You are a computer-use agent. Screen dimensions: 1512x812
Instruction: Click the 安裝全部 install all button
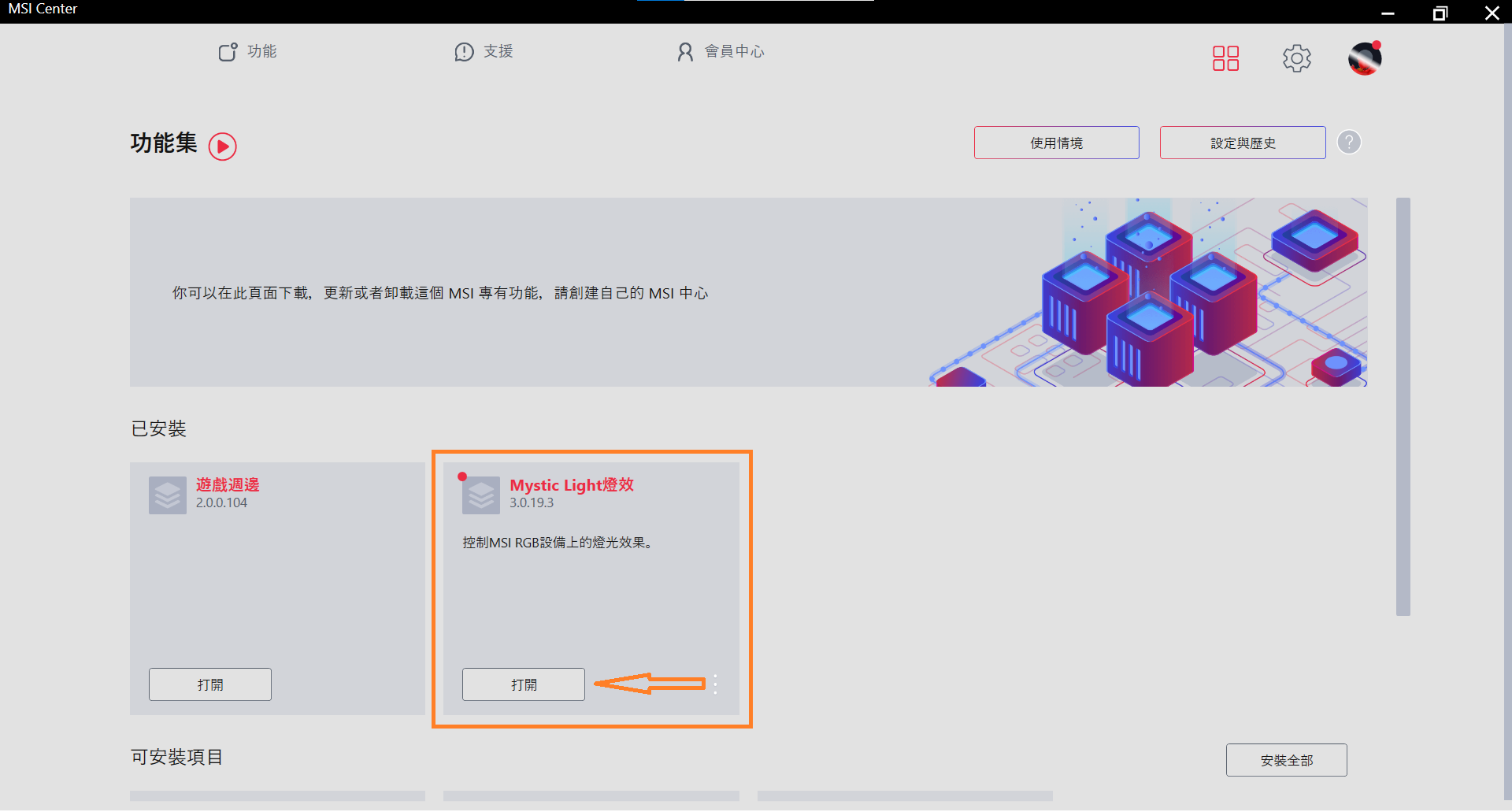pyautogui.click(x=1286, y=760)
